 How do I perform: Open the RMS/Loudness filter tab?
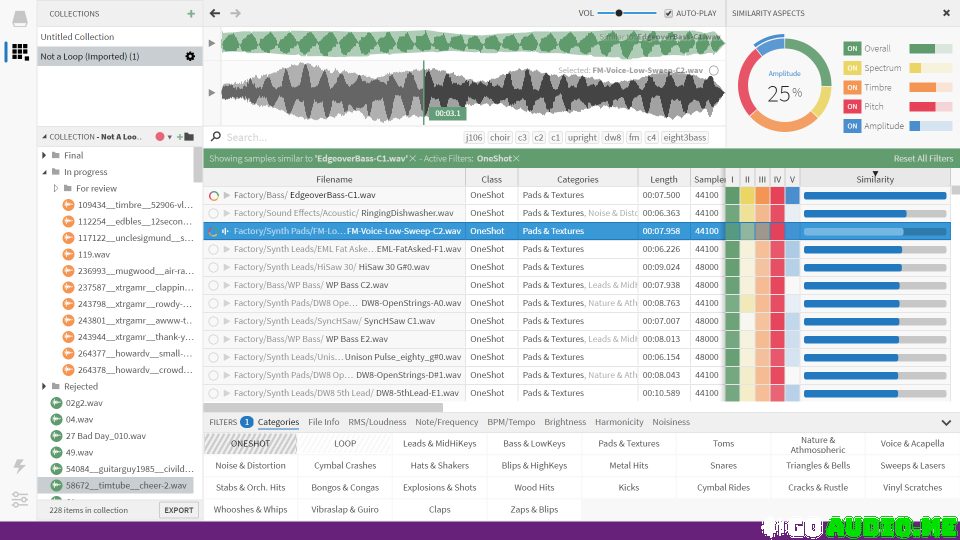pyautogui.click(x=377, y=422)
